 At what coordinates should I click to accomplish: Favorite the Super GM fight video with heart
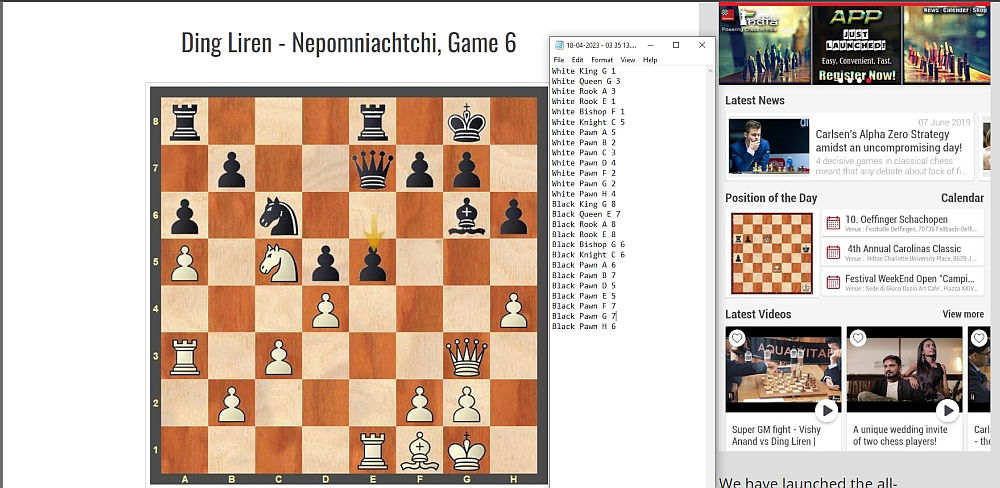(737, 338)
